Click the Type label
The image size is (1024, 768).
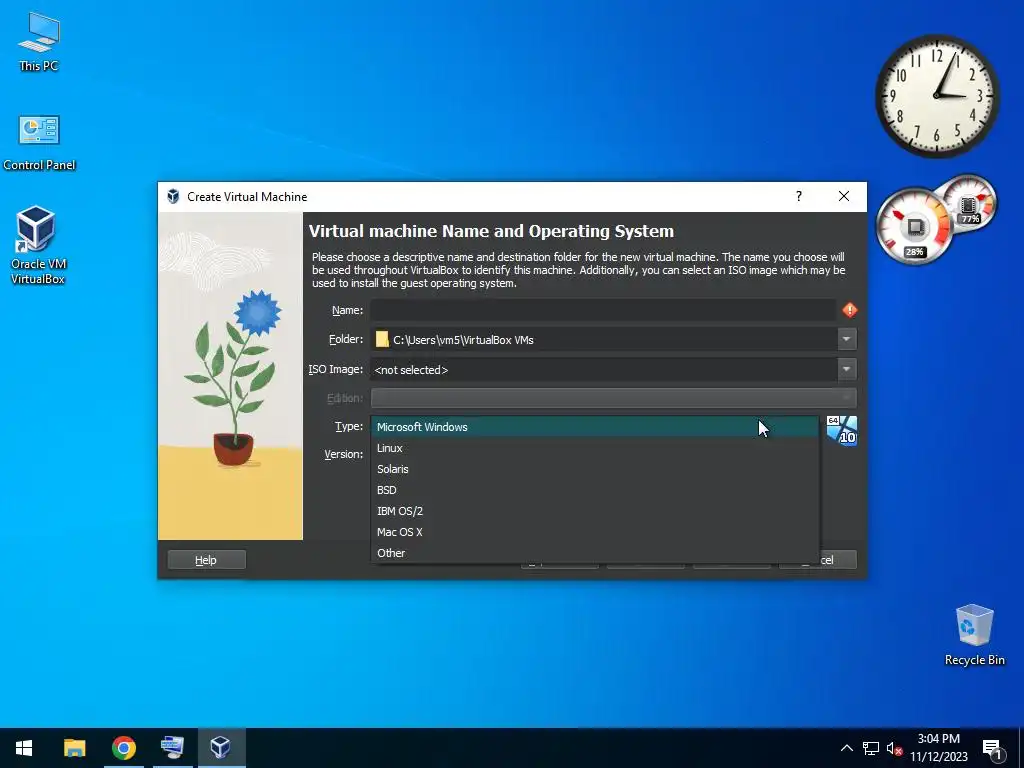349,426
